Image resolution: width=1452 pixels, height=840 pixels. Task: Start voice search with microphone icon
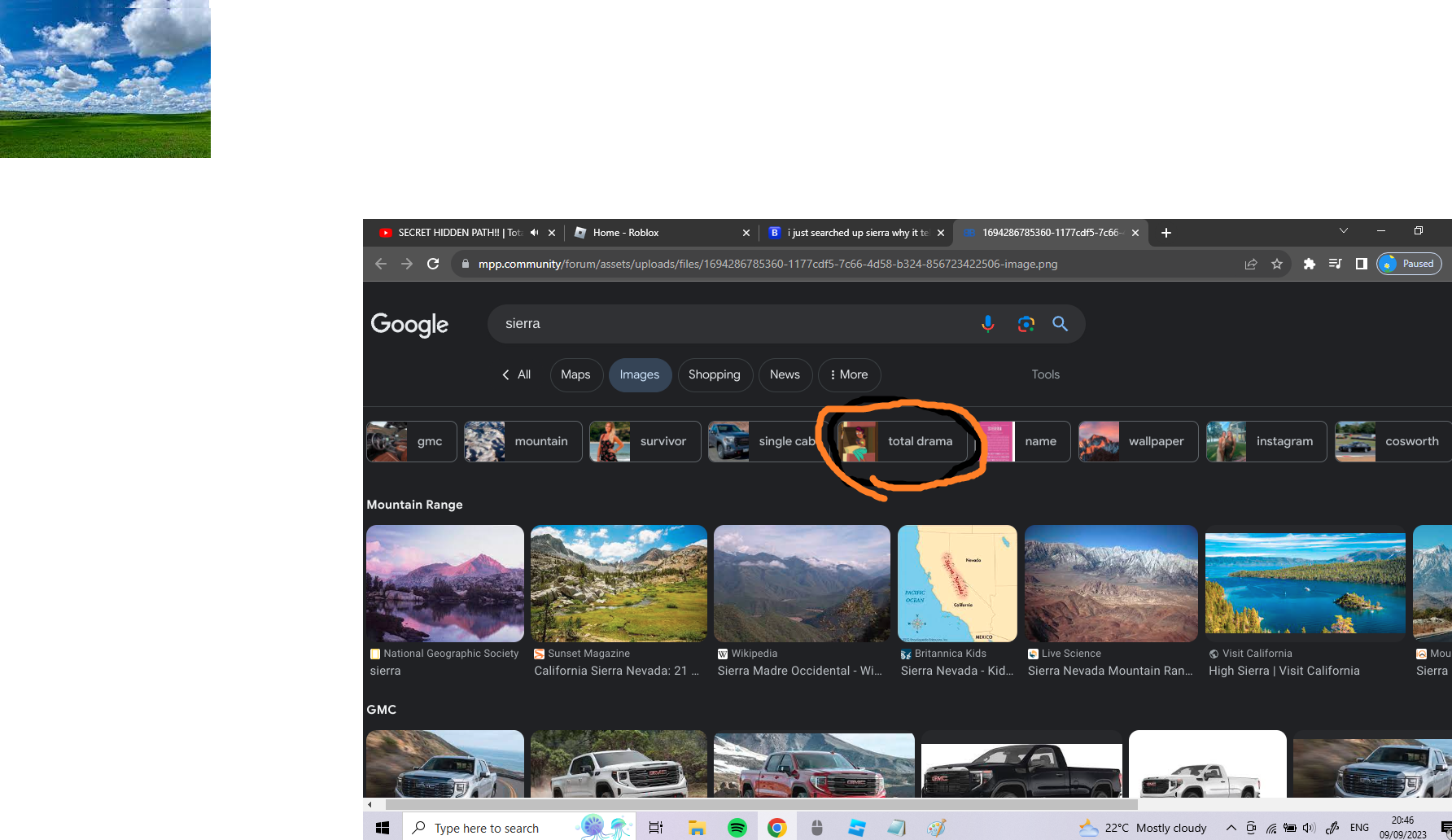[x=988, y=324]
